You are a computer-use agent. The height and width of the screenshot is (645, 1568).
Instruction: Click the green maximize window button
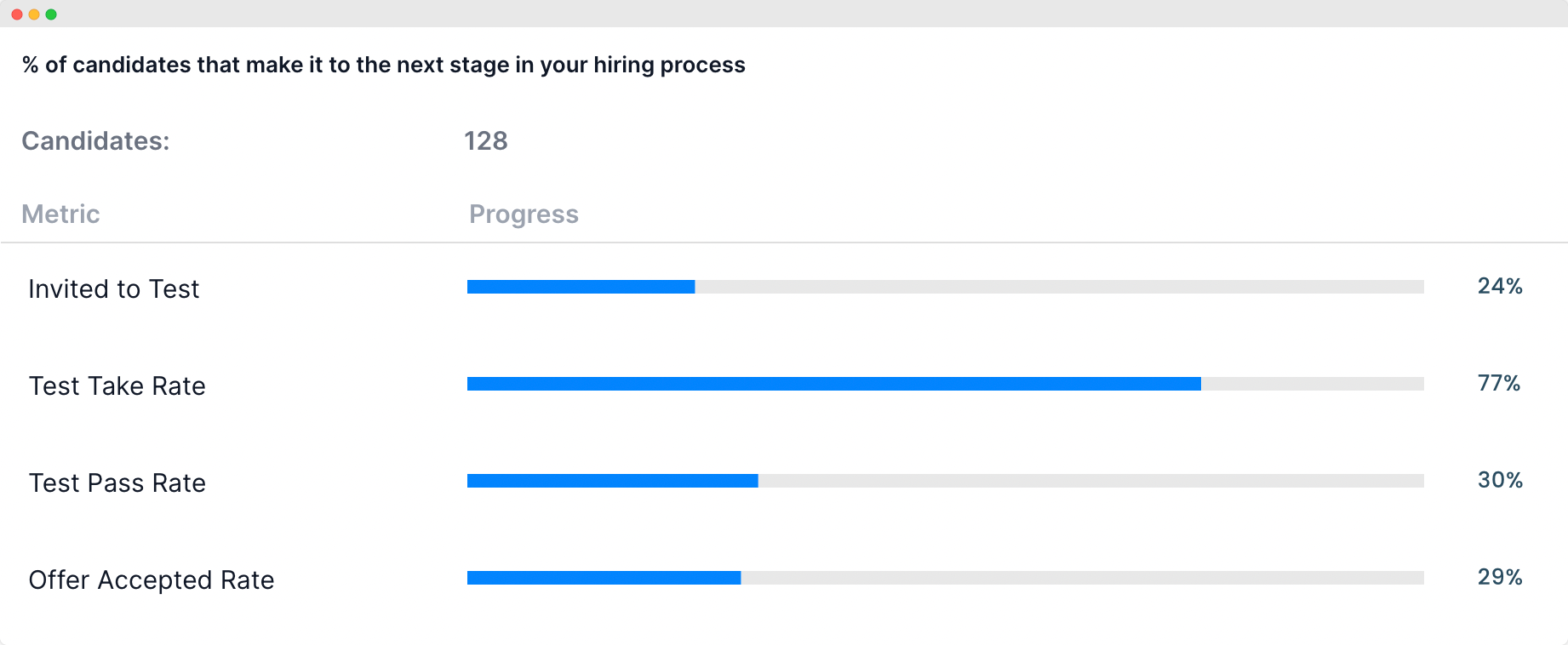click(x=51, y=14)
